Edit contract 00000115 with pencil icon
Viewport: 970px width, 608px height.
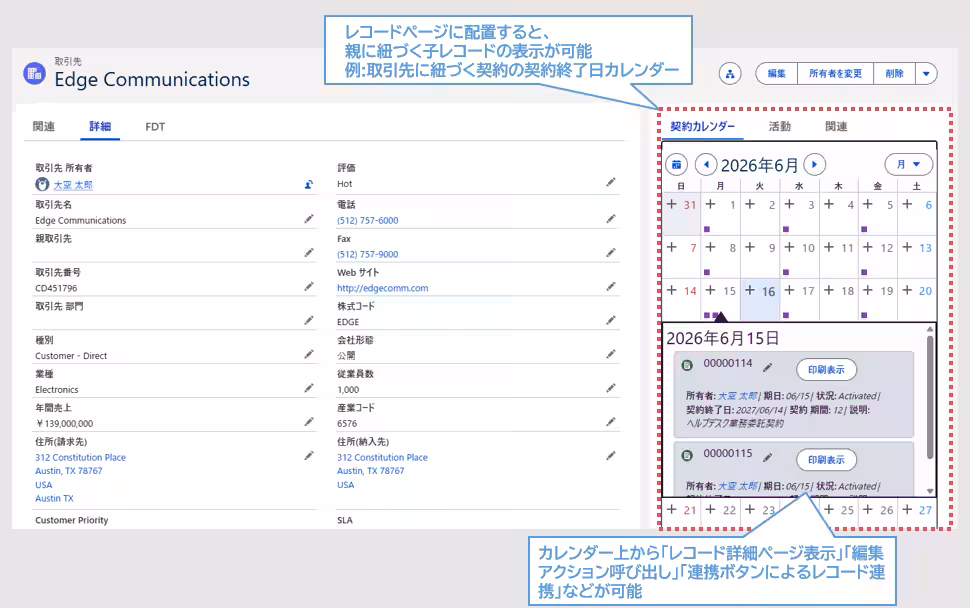(x=767, y=458)
